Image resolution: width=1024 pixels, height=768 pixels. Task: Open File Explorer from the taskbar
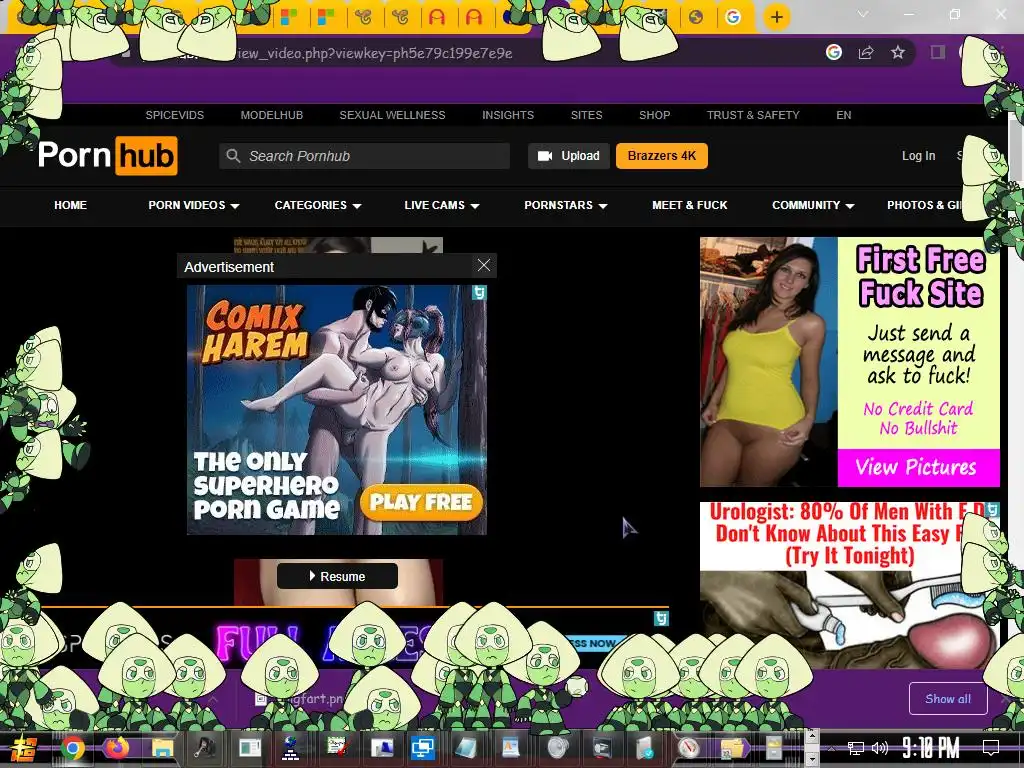(x=162, y=748)
